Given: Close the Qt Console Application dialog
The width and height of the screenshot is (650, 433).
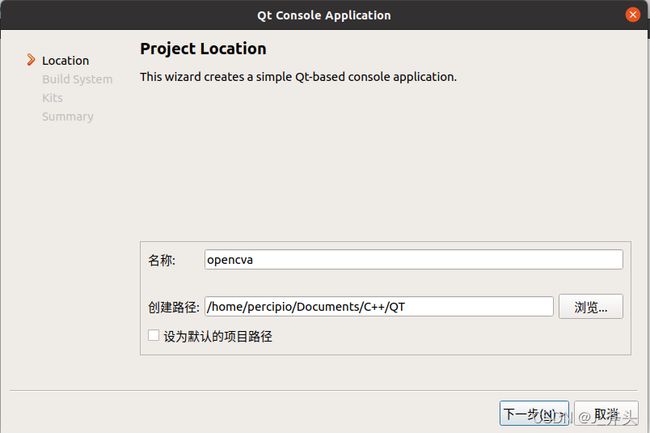Looking at the screenshot, I should pyautogui.click(x=632, y=15).
